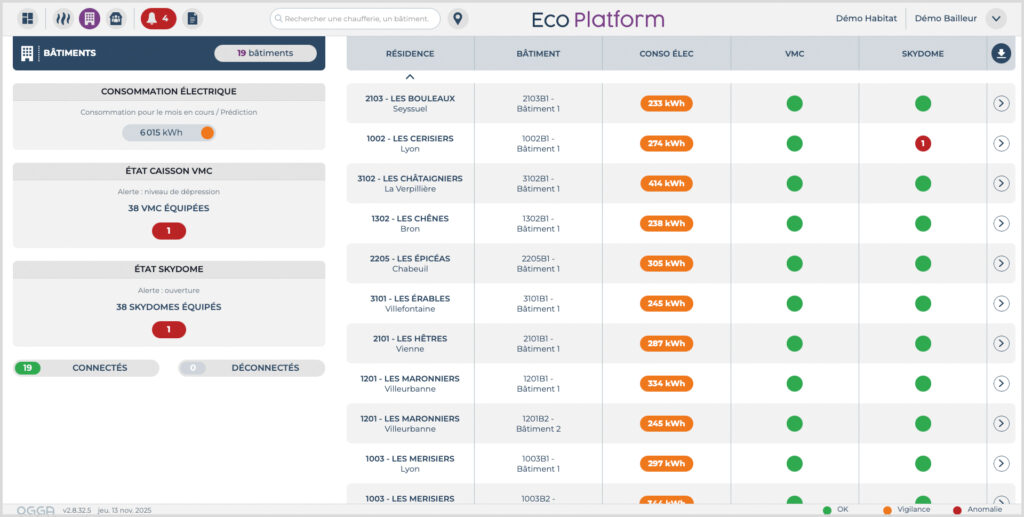Screen dimensions: 1024x517
Task: Expand the Démo Bailleur account dropdown
Action: pos(996,19)
